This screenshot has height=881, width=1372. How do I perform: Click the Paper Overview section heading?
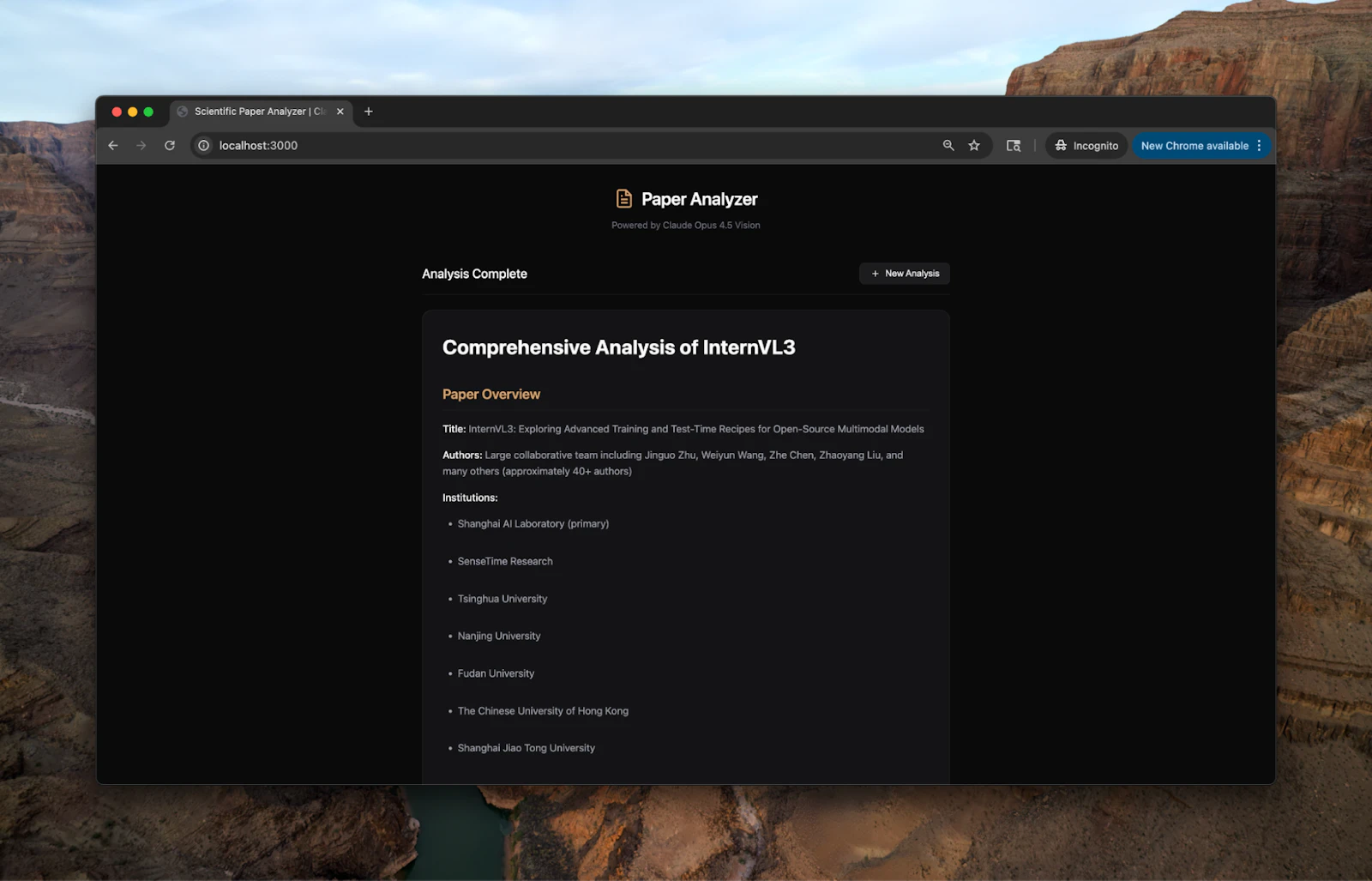(x=491, y=395)
